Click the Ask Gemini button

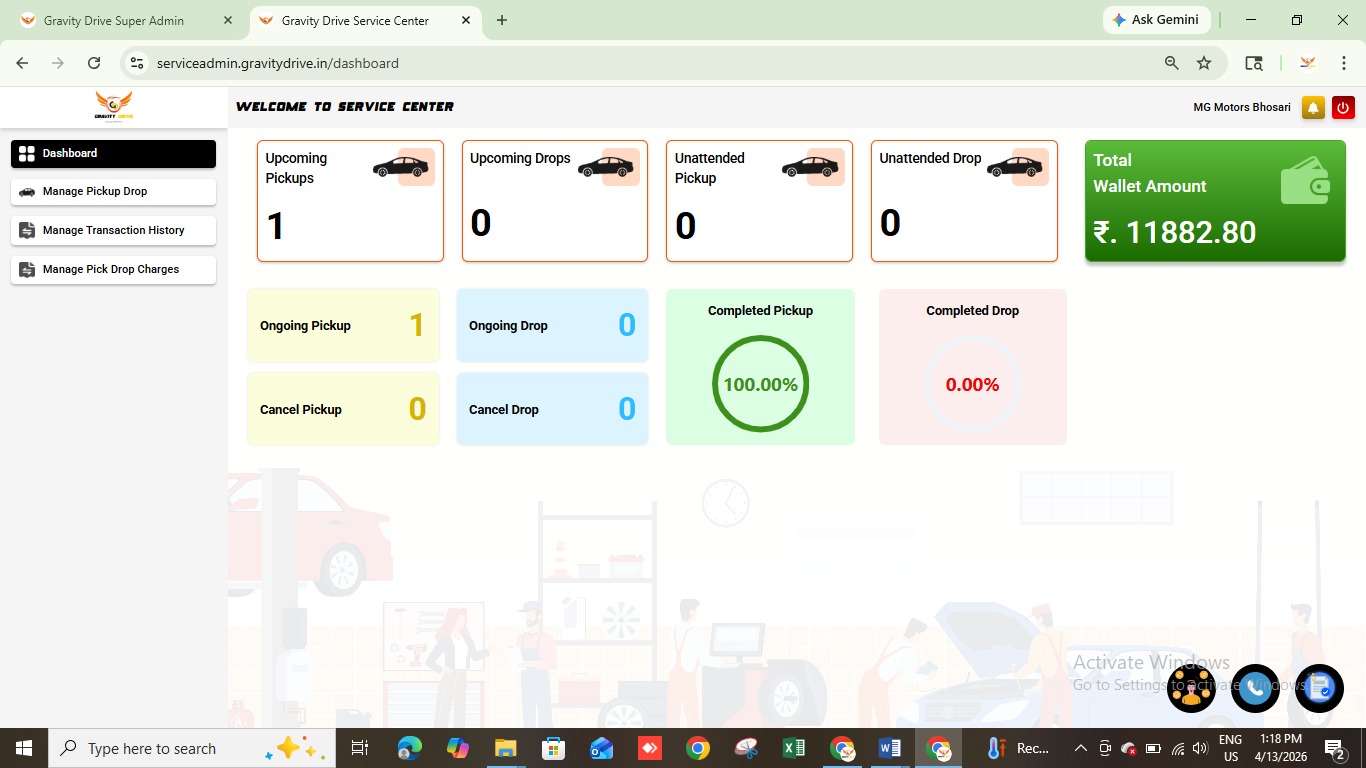click(x=1156, y=20)
